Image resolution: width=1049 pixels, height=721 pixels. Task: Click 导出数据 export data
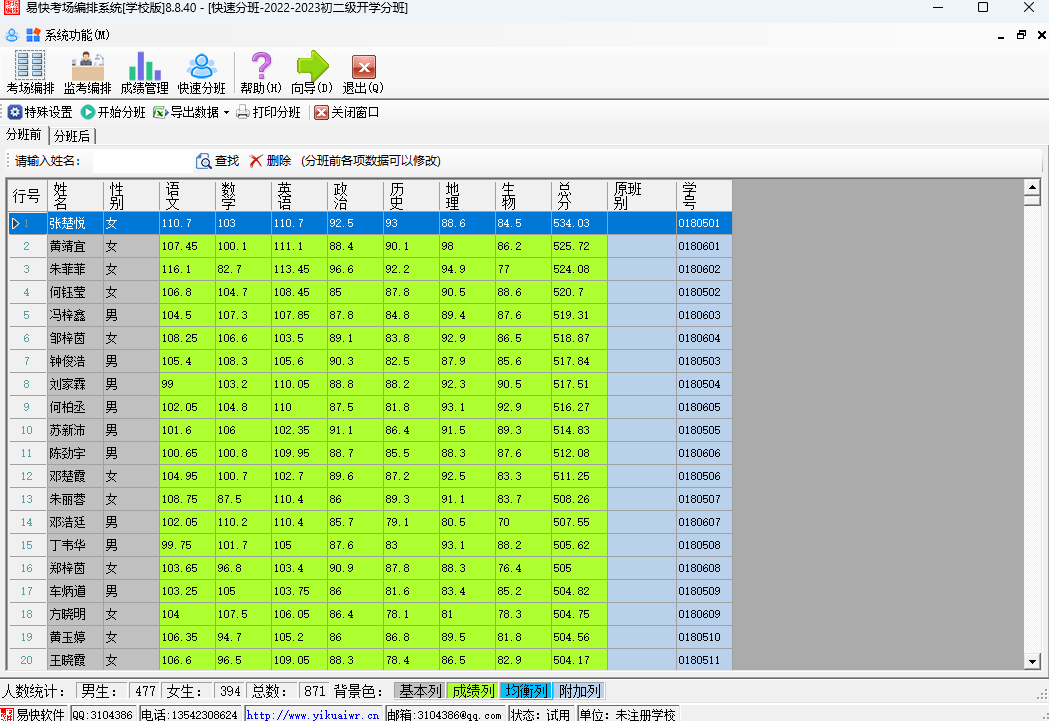186,112
